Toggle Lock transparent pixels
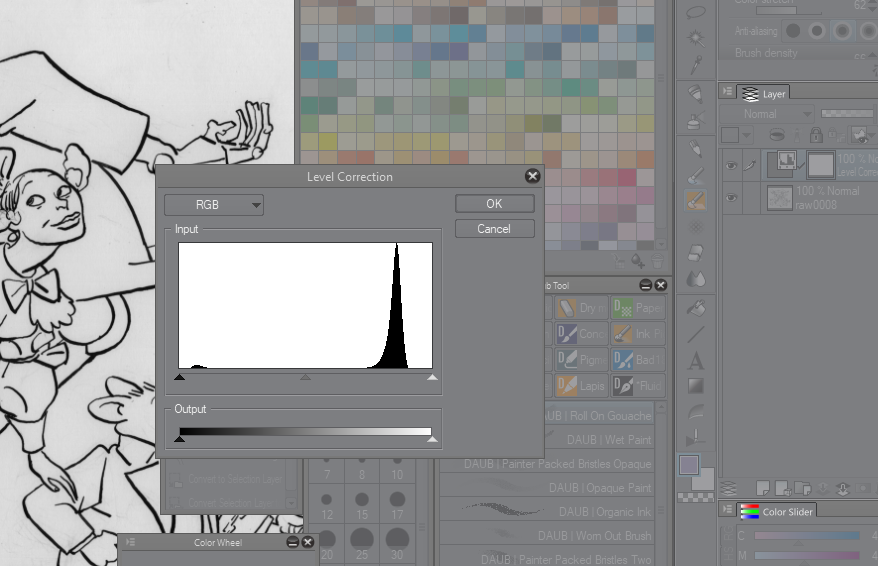The width and height of the screenshot is (878, 566). [837, 135]
